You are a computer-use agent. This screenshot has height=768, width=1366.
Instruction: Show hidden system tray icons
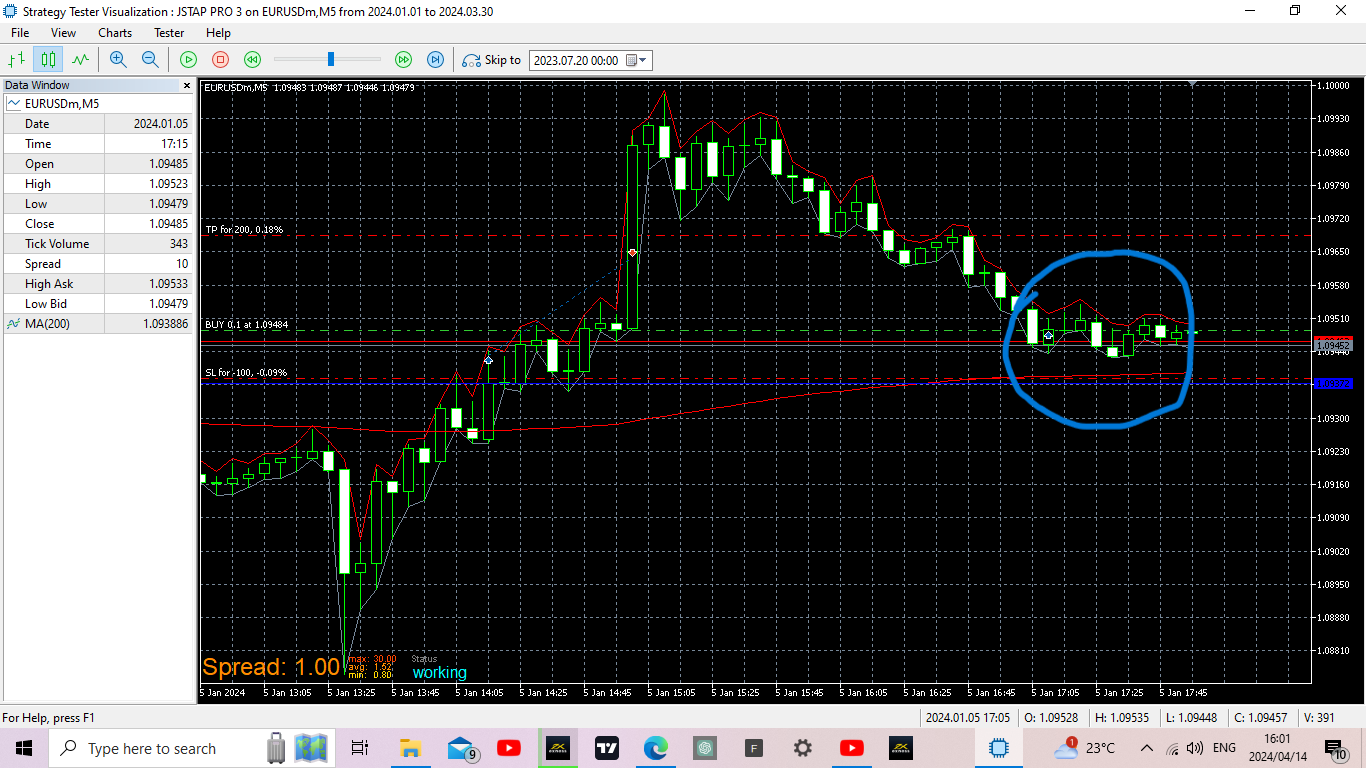1146,748
